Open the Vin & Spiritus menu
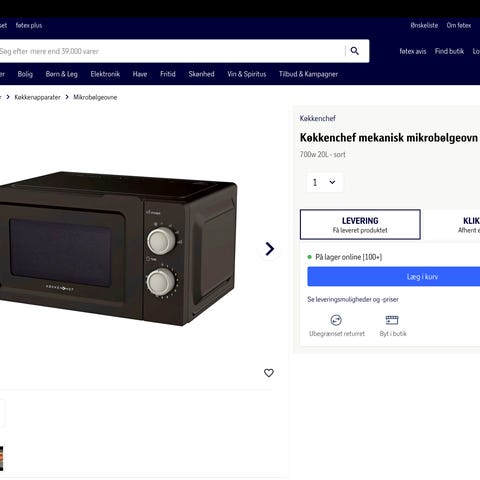The image size is (480, 480). tap(247, 74)
